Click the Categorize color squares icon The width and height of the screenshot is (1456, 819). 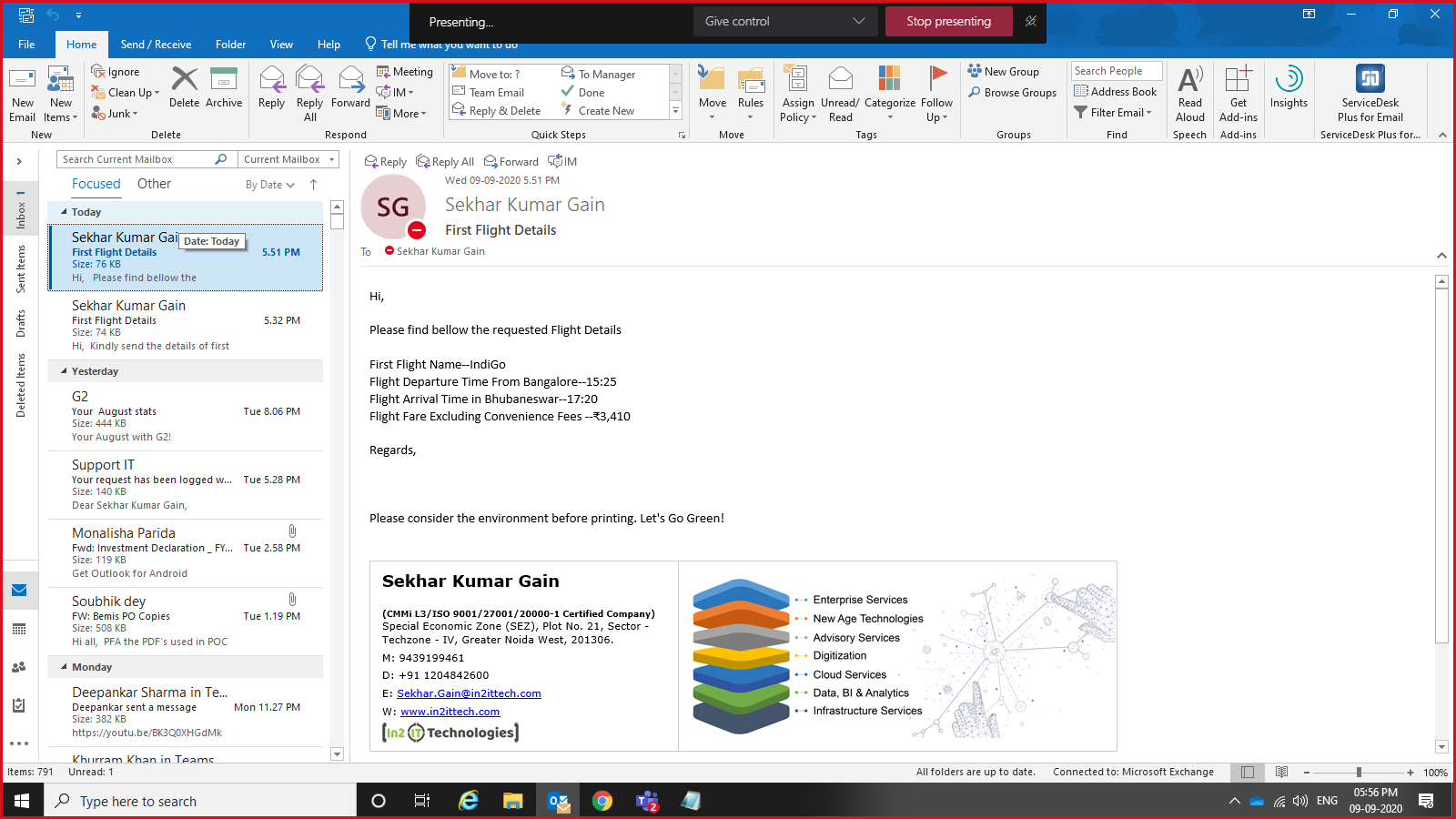click(890, 78)
